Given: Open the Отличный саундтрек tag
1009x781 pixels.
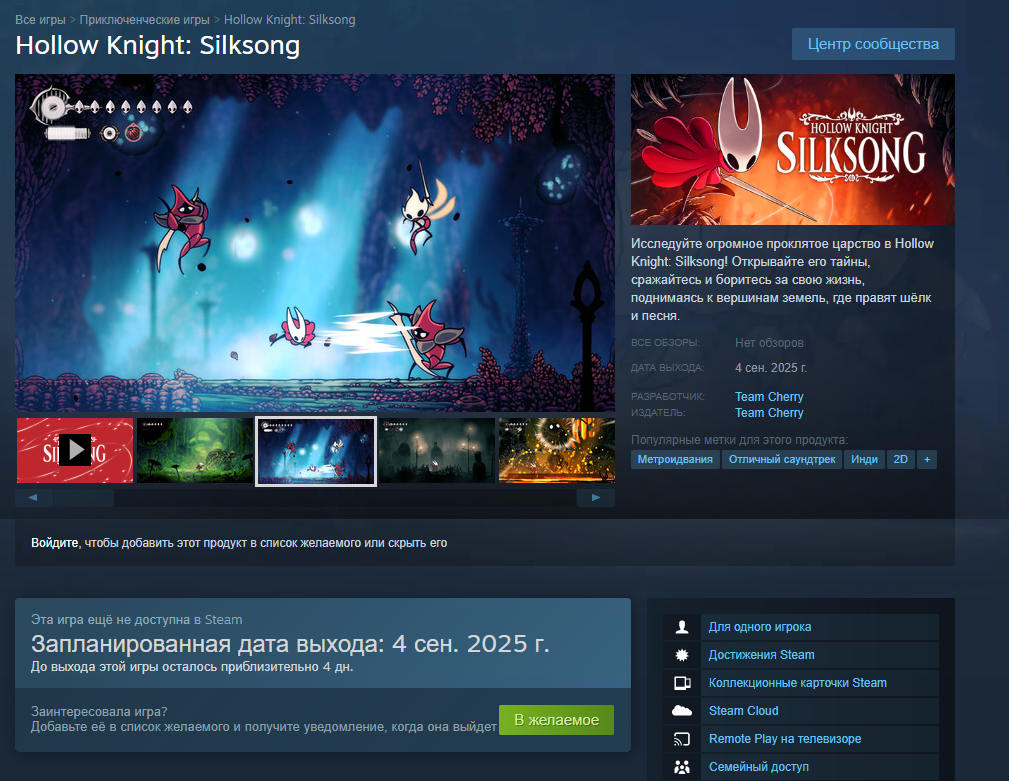Looking at the screenshot, I should pyautogui.click(x=782, y=459).
